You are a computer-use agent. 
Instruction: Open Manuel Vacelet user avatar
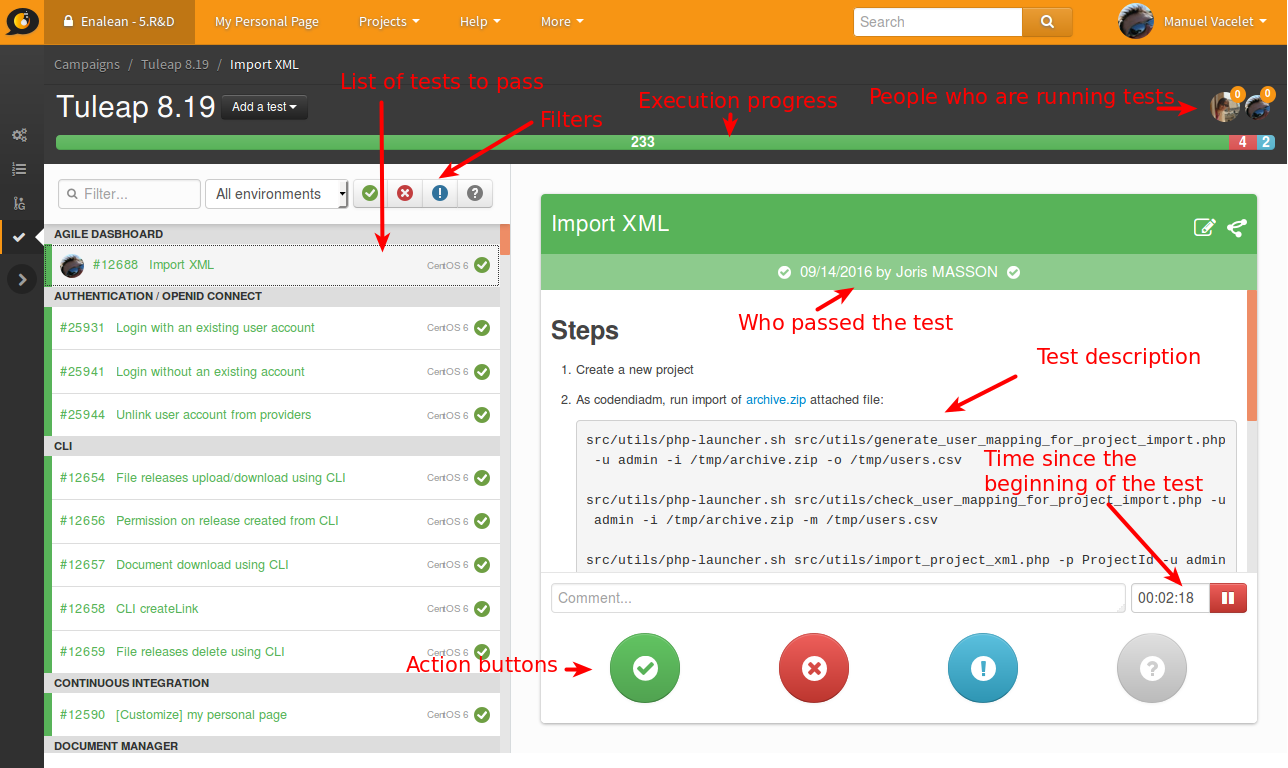click(x=1136, y=21)
